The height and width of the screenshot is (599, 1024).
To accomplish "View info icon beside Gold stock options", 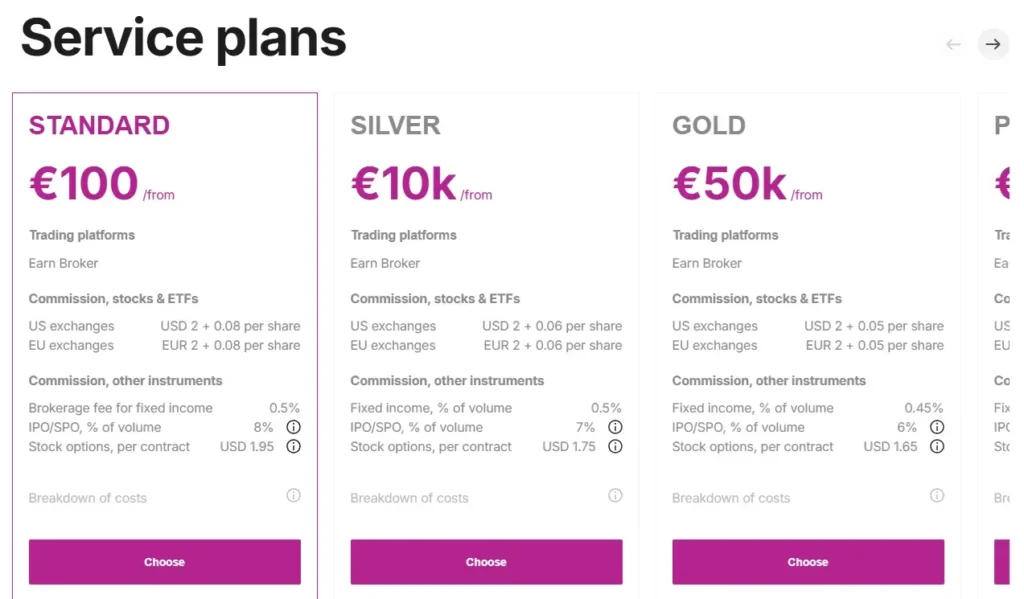I will point(937,447).
